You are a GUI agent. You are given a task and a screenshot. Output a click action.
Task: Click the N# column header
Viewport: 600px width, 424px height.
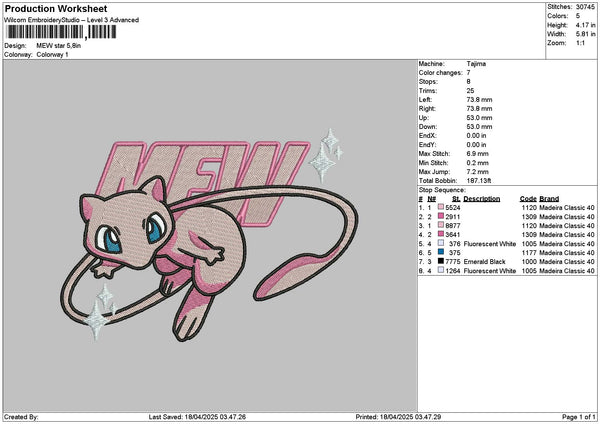[x=432, y=199]
